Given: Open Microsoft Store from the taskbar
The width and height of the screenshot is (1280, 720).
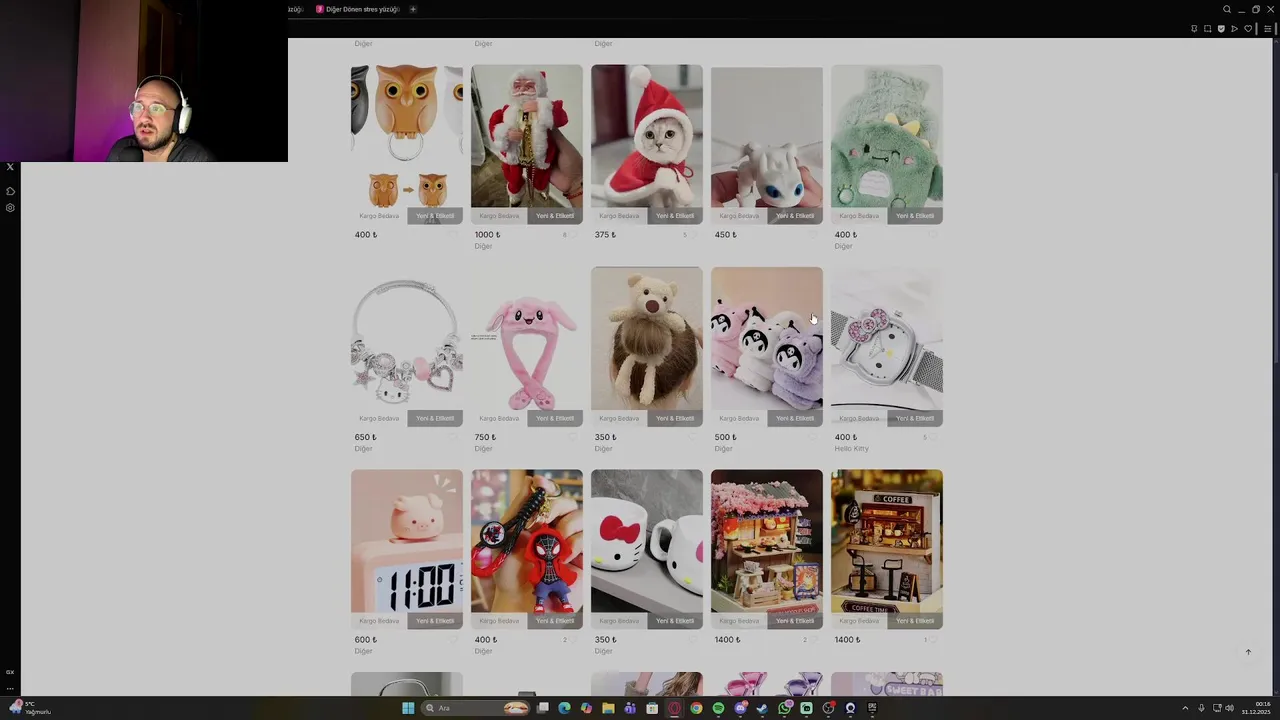Looking at the screenshot, I should point(652,708).
